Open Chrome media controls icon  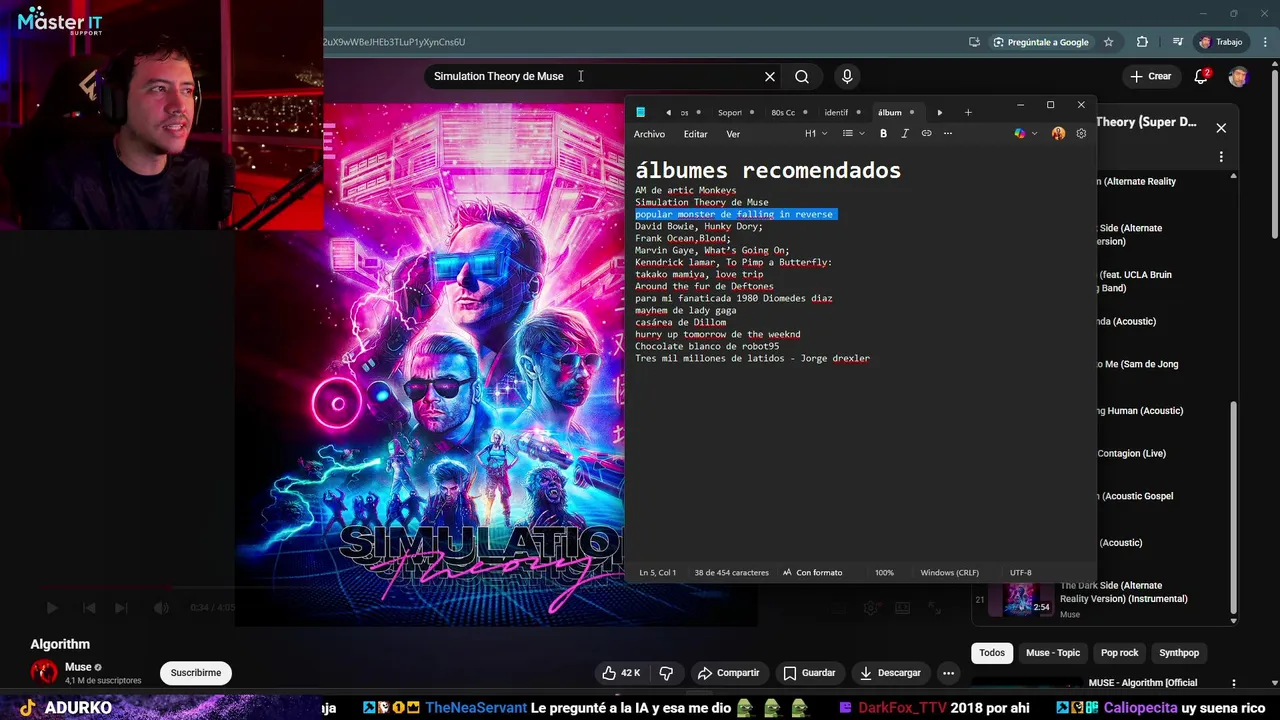[x=1176, y=42]
